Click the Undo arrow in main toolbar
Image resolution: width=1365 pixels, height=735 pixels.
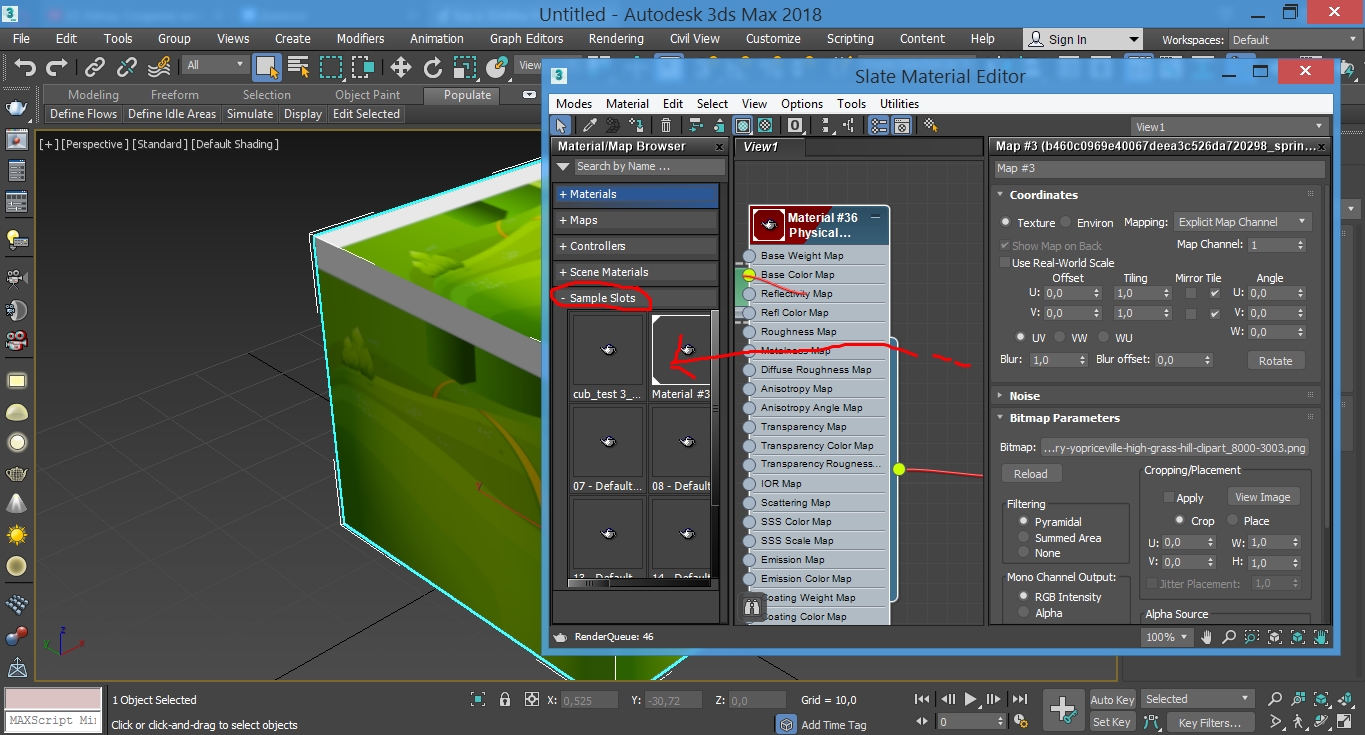click(x=26, y=67)
